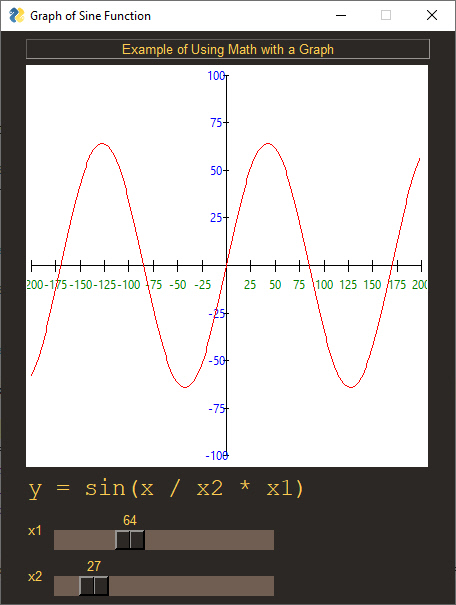Click the x2 slider track left of handle
This screenshot has height=605, width=456.
(x=66, y=586)
